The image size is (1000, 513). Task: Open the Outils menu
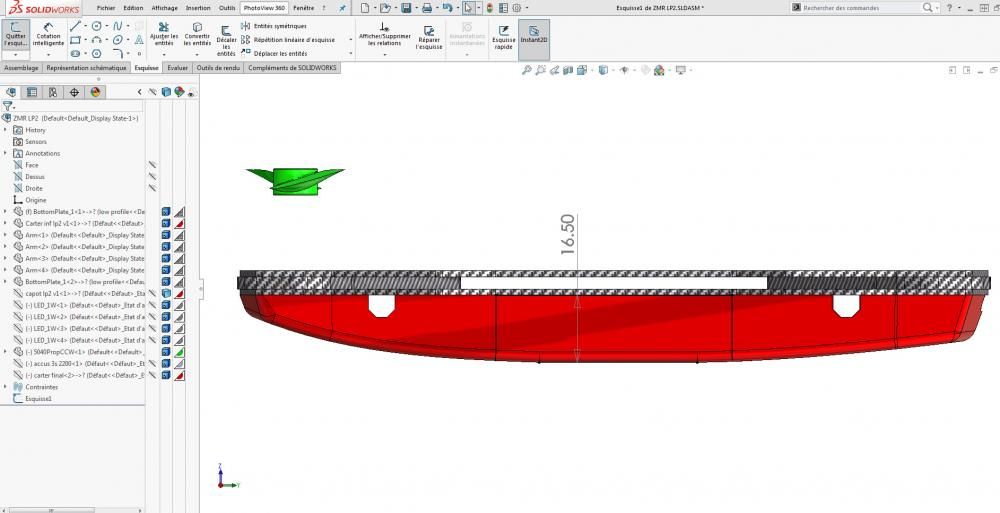(226, 8)
